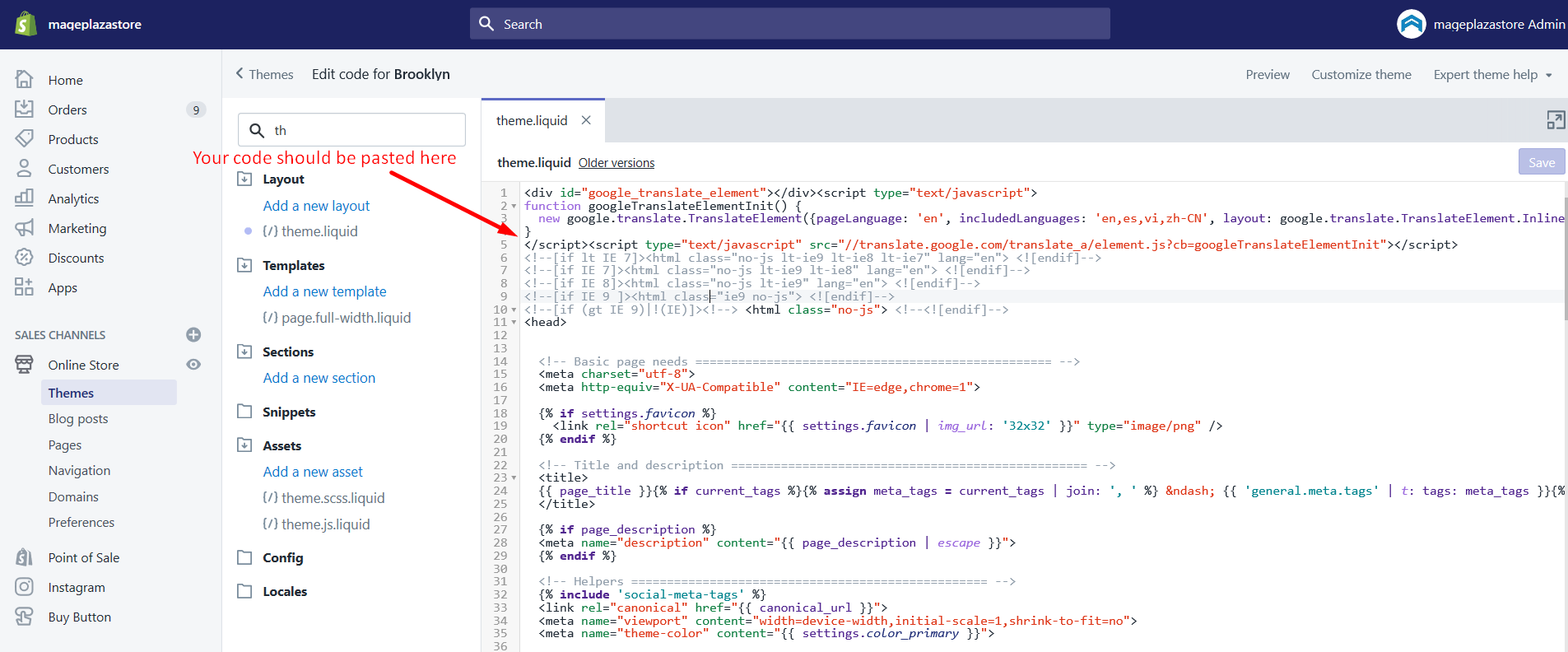Open Navigation menu item
1568x652 pixels.
79,471
